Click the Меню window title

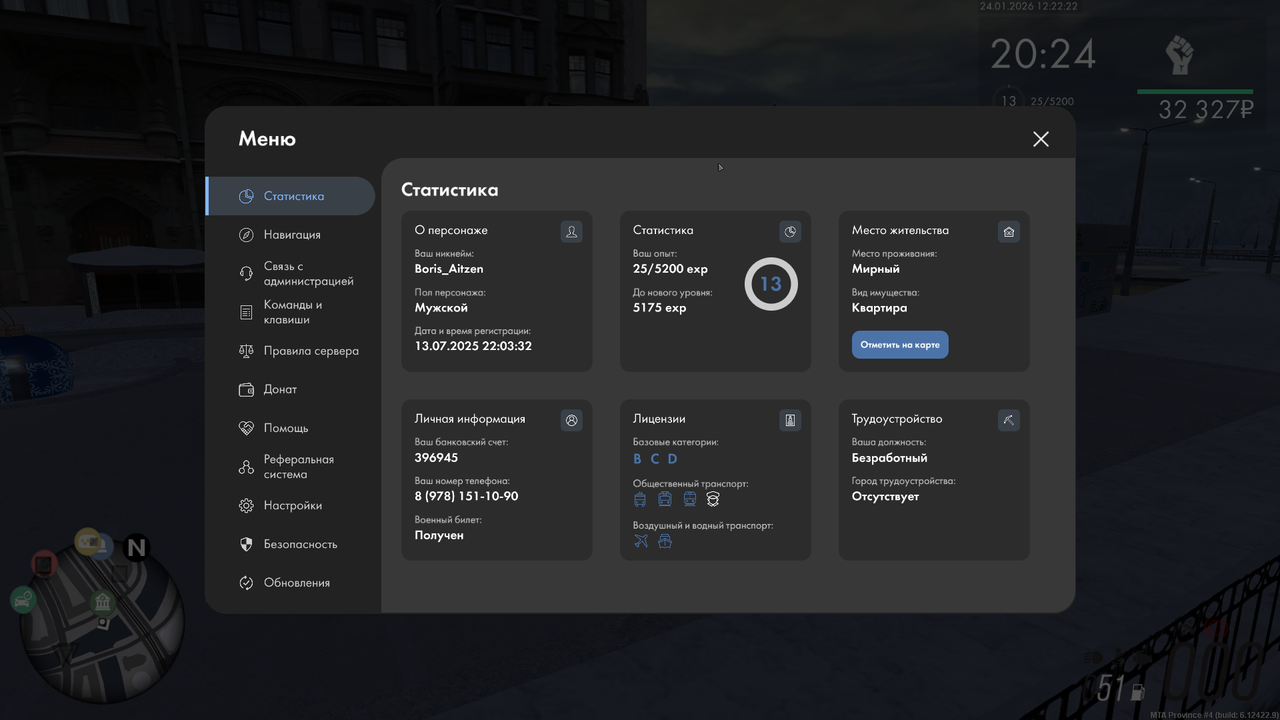pyautogui.click(x=267, y=139)
